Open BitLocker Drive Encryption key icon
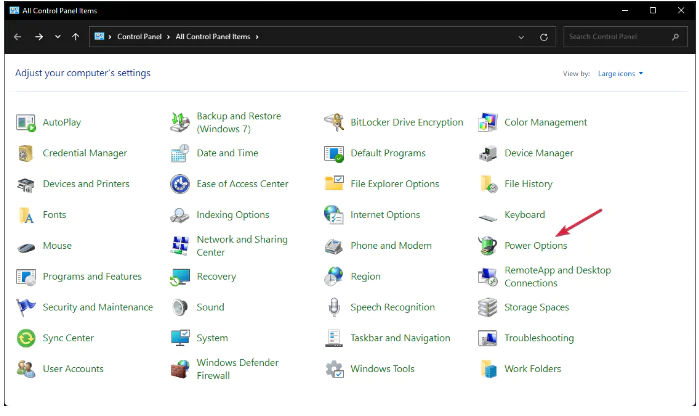 pos(334,122)
